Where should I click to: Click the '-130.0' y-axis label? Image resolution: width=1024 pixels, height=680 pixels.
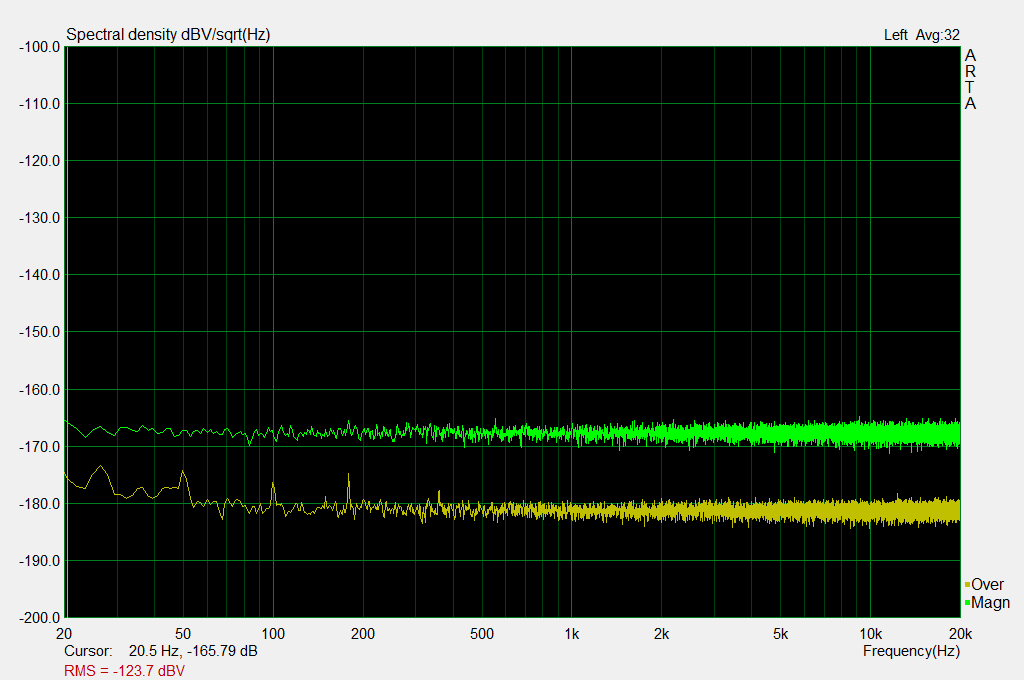39,218
